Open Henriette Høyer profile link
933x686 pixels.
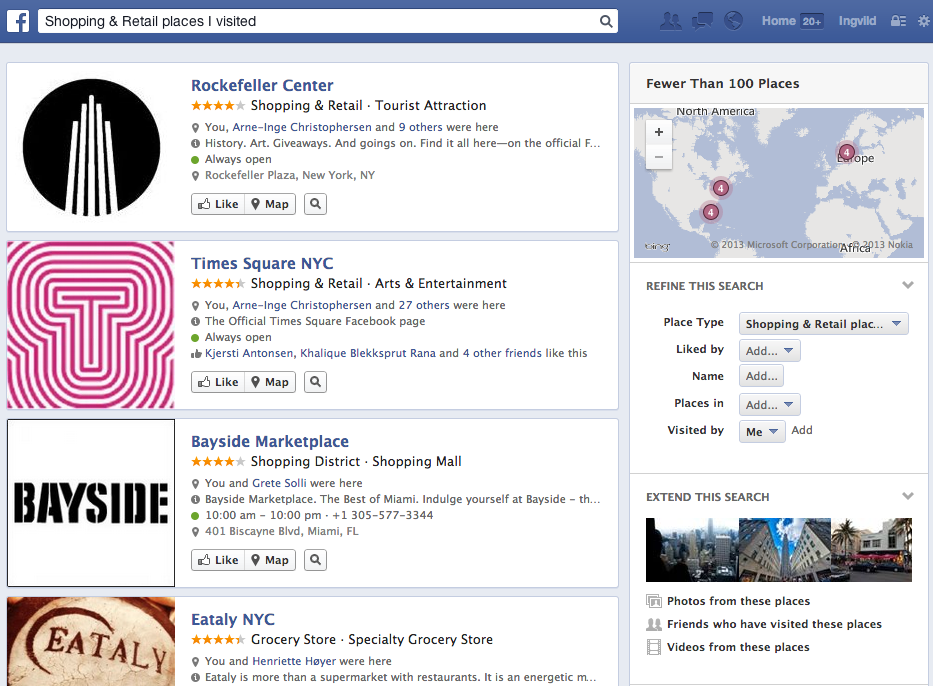(294, 661)
